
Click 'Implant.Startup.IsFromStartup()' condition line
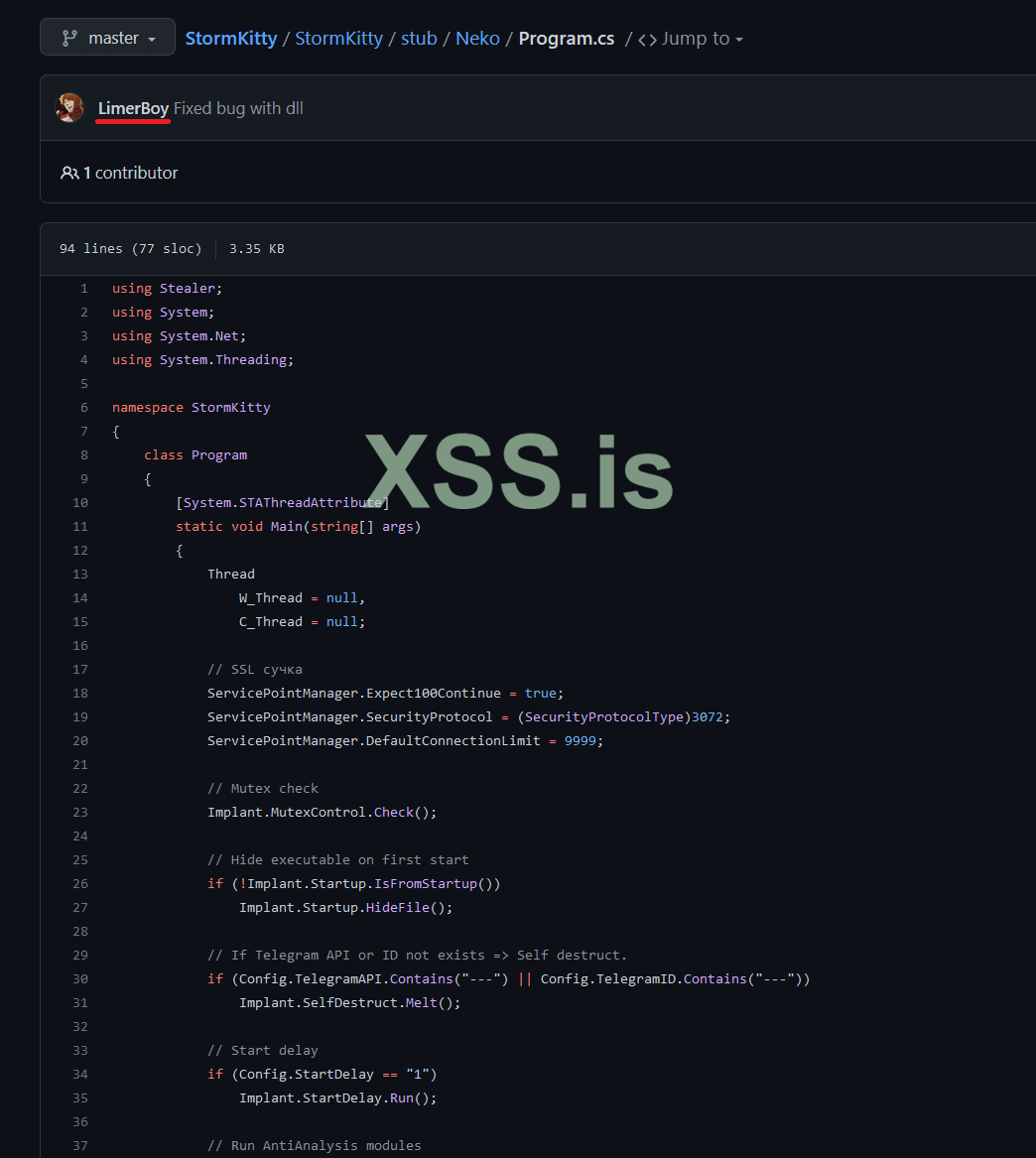tap(353, 884)
